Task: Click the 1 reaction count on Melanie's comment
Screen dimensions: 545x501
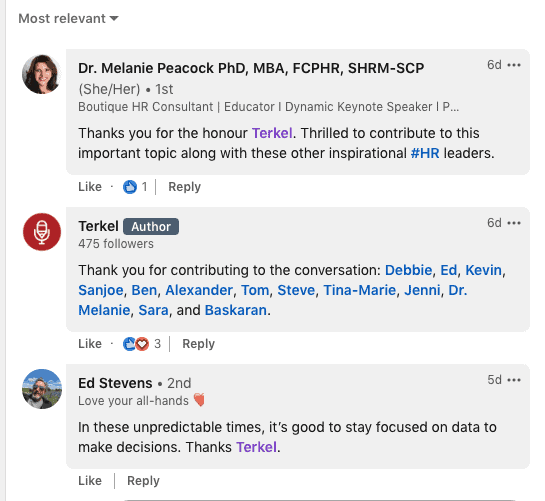Action: coord(144,187)
